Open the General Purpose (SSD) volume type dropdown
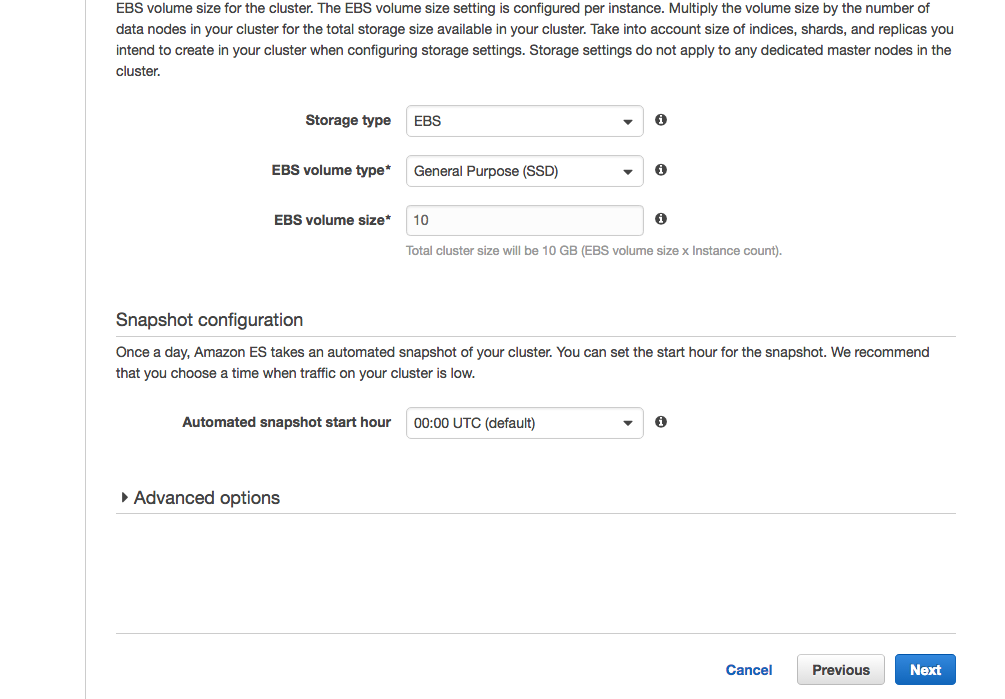Image resolution: width=1005 pixels, height=699 pixels. click(x=524, y=171)
